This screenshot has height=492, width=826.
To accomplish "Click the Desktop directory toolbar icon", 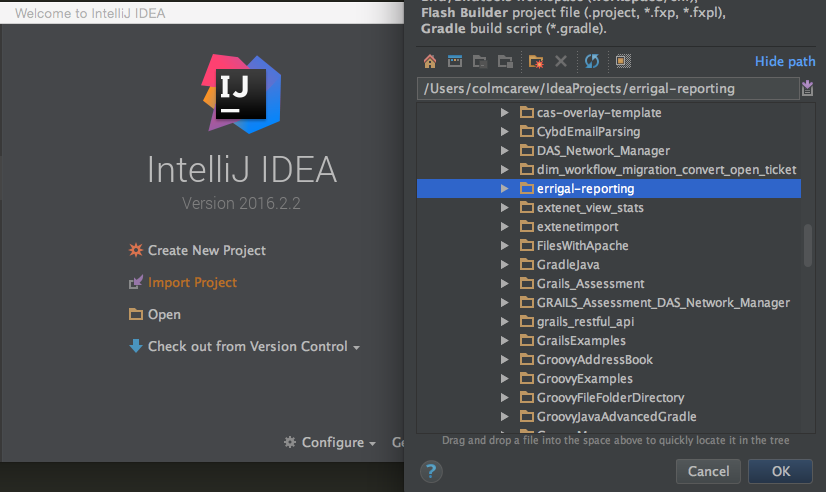I will [455, 61].
